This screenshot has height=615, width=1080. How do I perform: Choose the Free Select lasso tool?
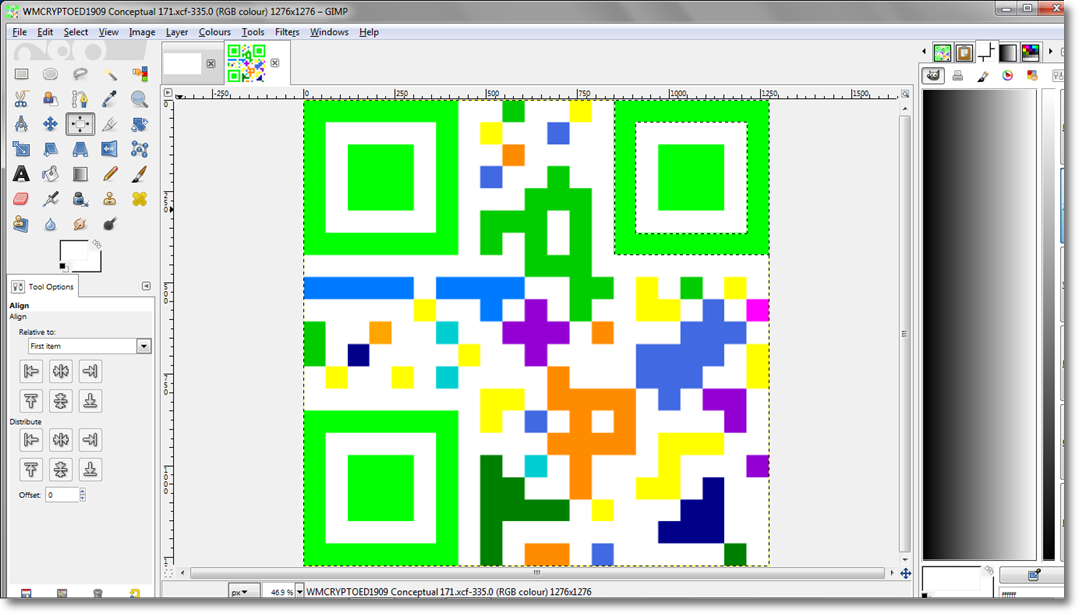(80, 74)
